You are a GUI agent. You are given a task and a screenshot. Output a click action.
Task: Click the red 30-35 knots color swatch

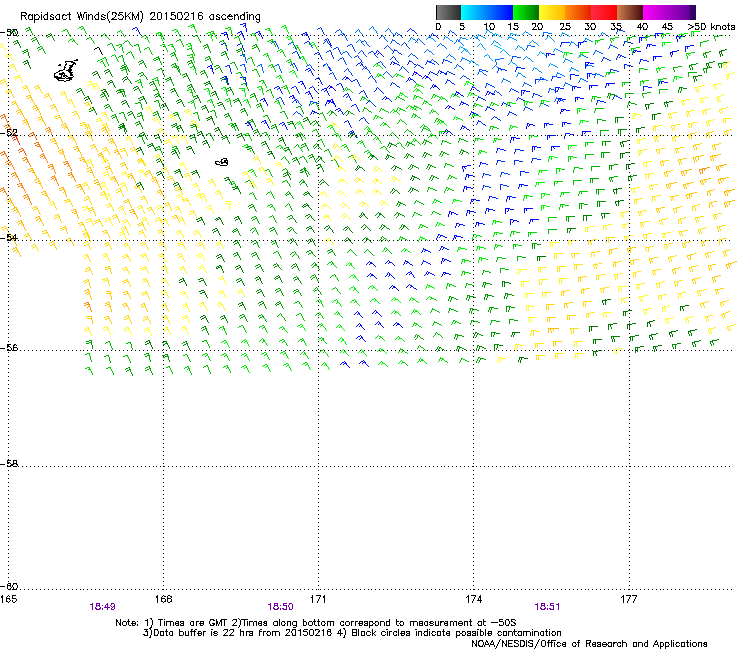tap(604, 12)
